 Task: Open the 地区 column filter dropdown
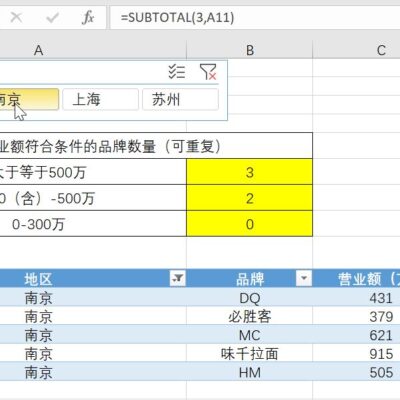point(178,278)
